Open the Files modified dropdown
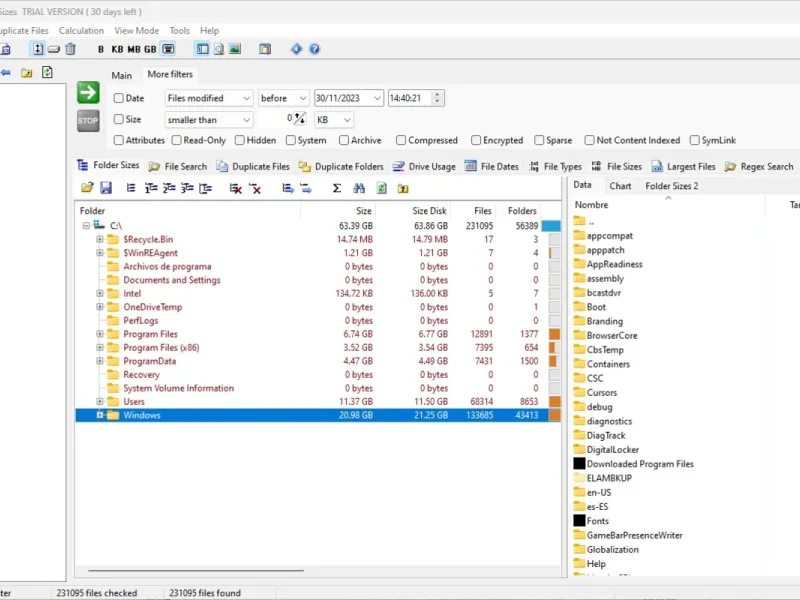The height and width of the screenshot is (600, 800). tap(209, 98)
